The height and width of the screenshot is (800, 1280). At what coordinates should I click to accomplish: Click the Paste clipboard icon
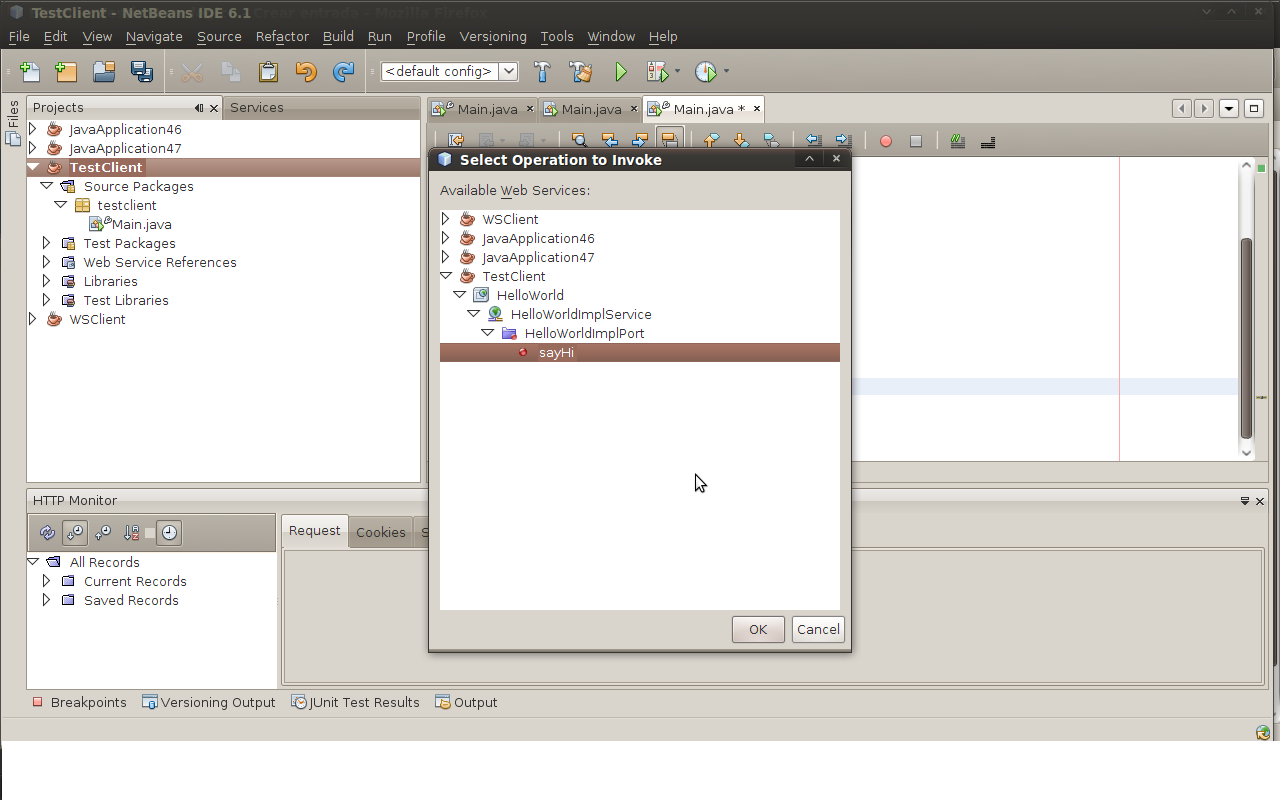268,72
